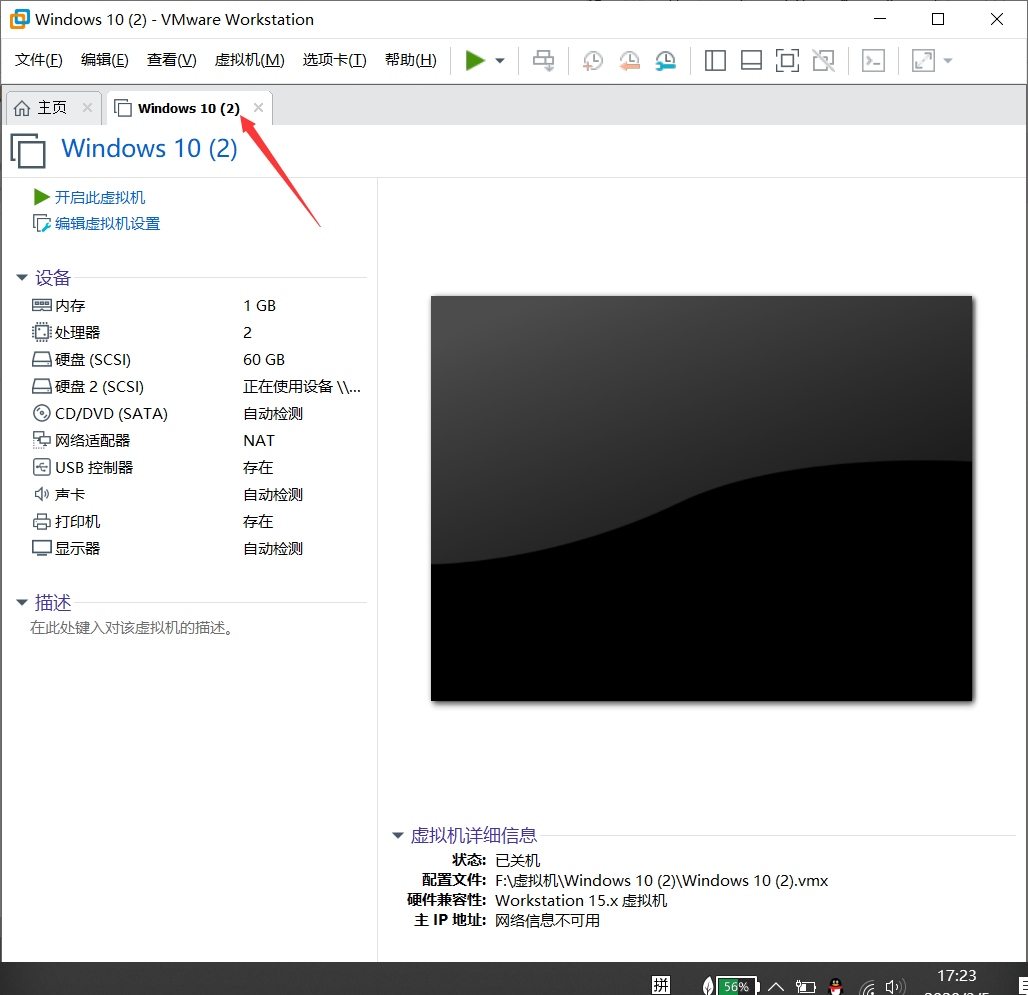Open the snapshot manager toolbar icon

point(665,60)
